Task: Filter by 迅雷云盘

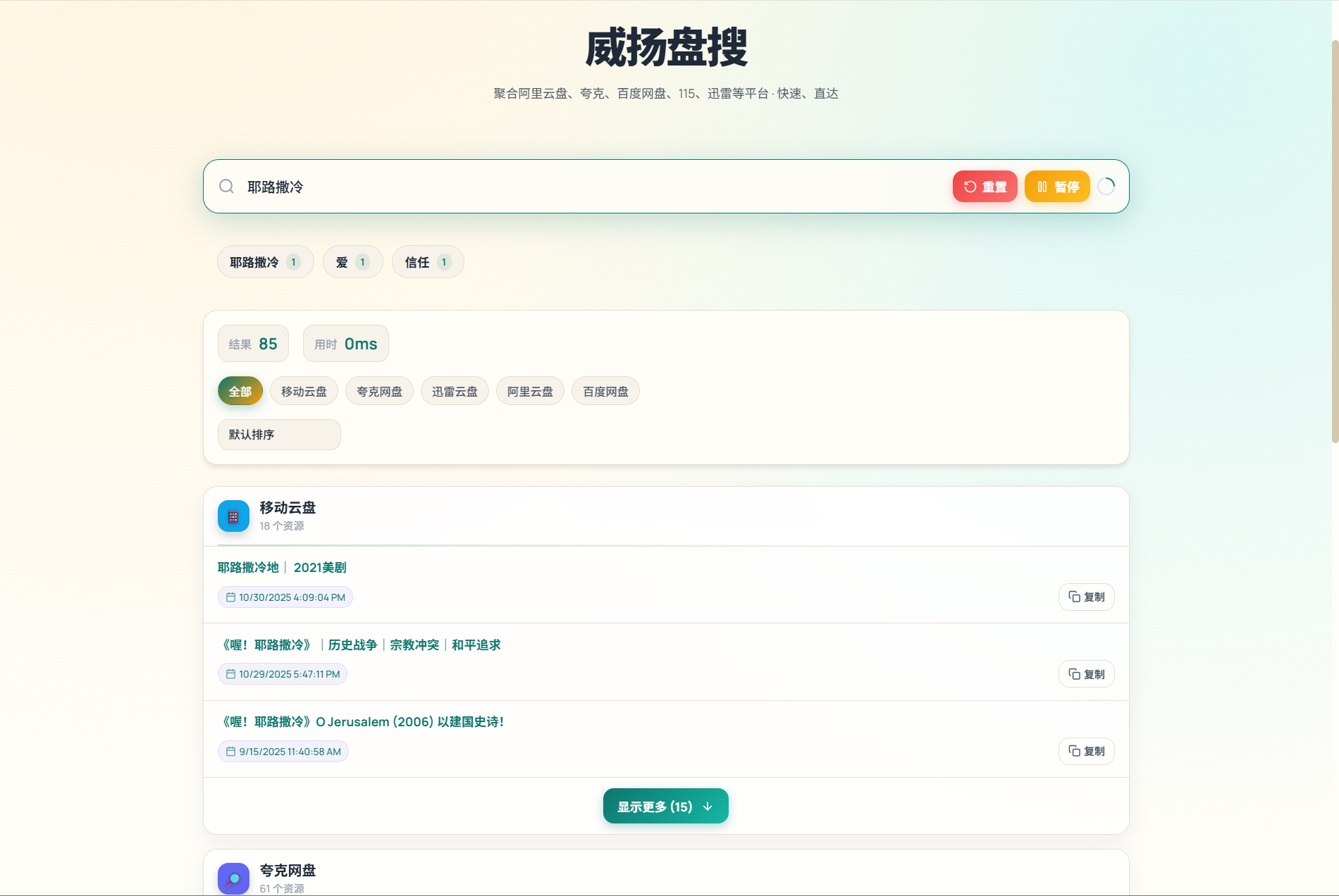Action: pyautogui.click(x=455, y=391)
